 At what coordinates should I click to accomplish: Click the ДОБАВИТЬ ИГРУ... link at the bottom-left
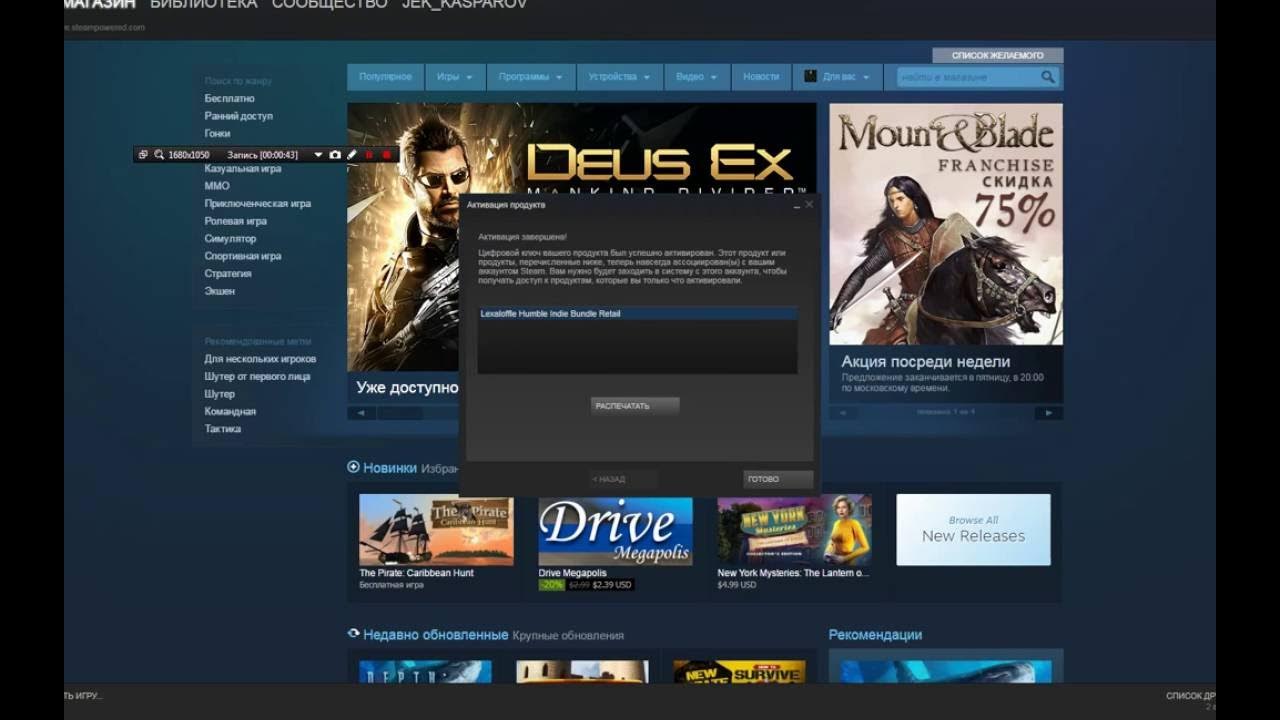coord(83,696)
